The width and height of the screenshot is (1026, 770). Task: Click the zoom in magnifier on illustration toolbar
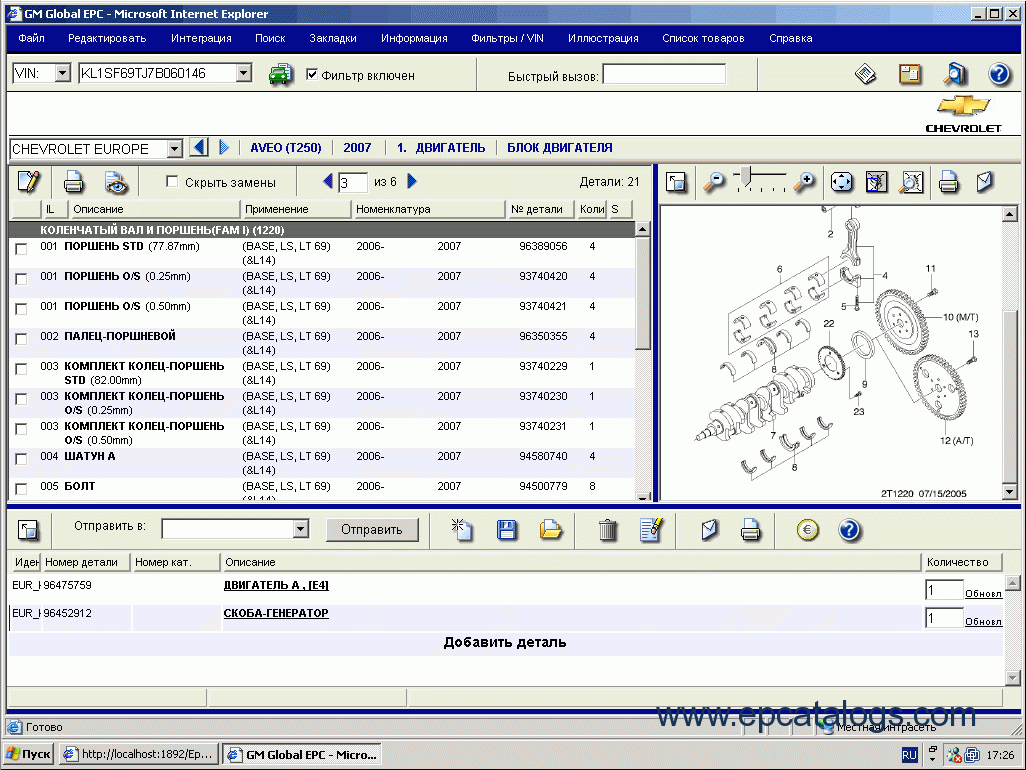[x=804, y=182]
